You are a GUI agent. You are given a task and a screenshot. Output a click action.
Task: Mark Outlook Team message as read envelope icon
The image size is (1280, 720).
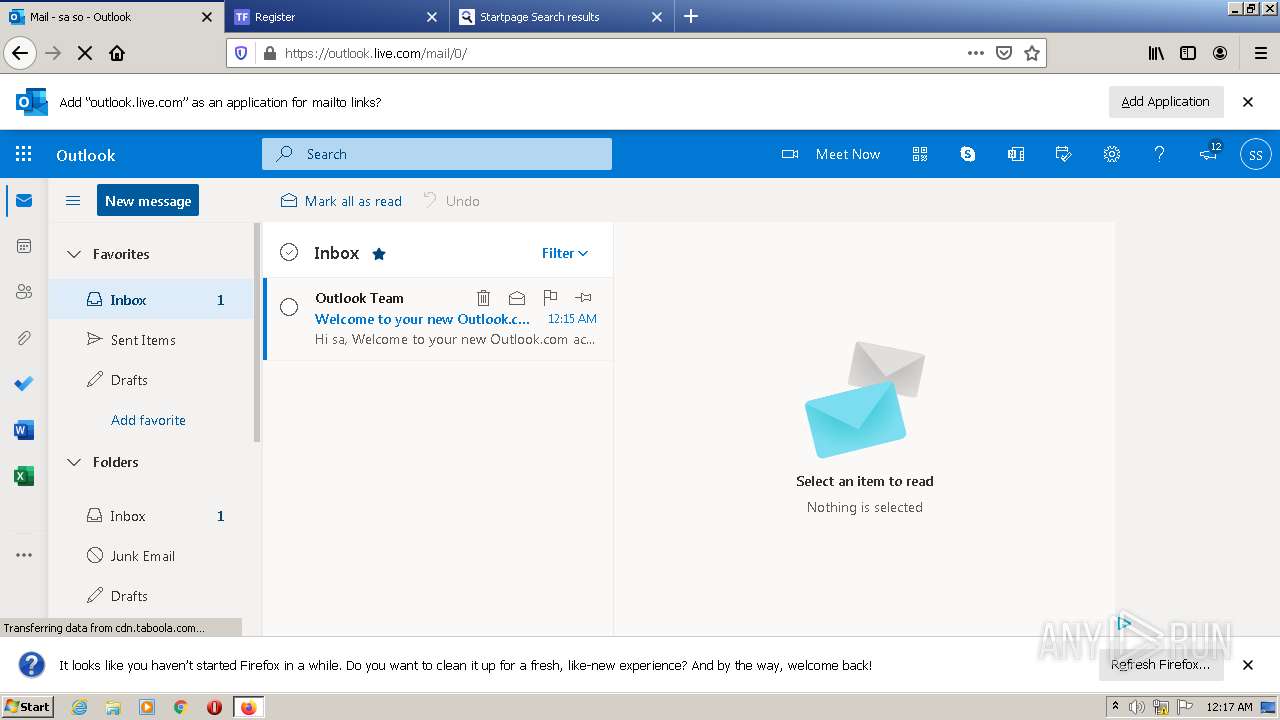pyautogui.click(x=517, y=297)
